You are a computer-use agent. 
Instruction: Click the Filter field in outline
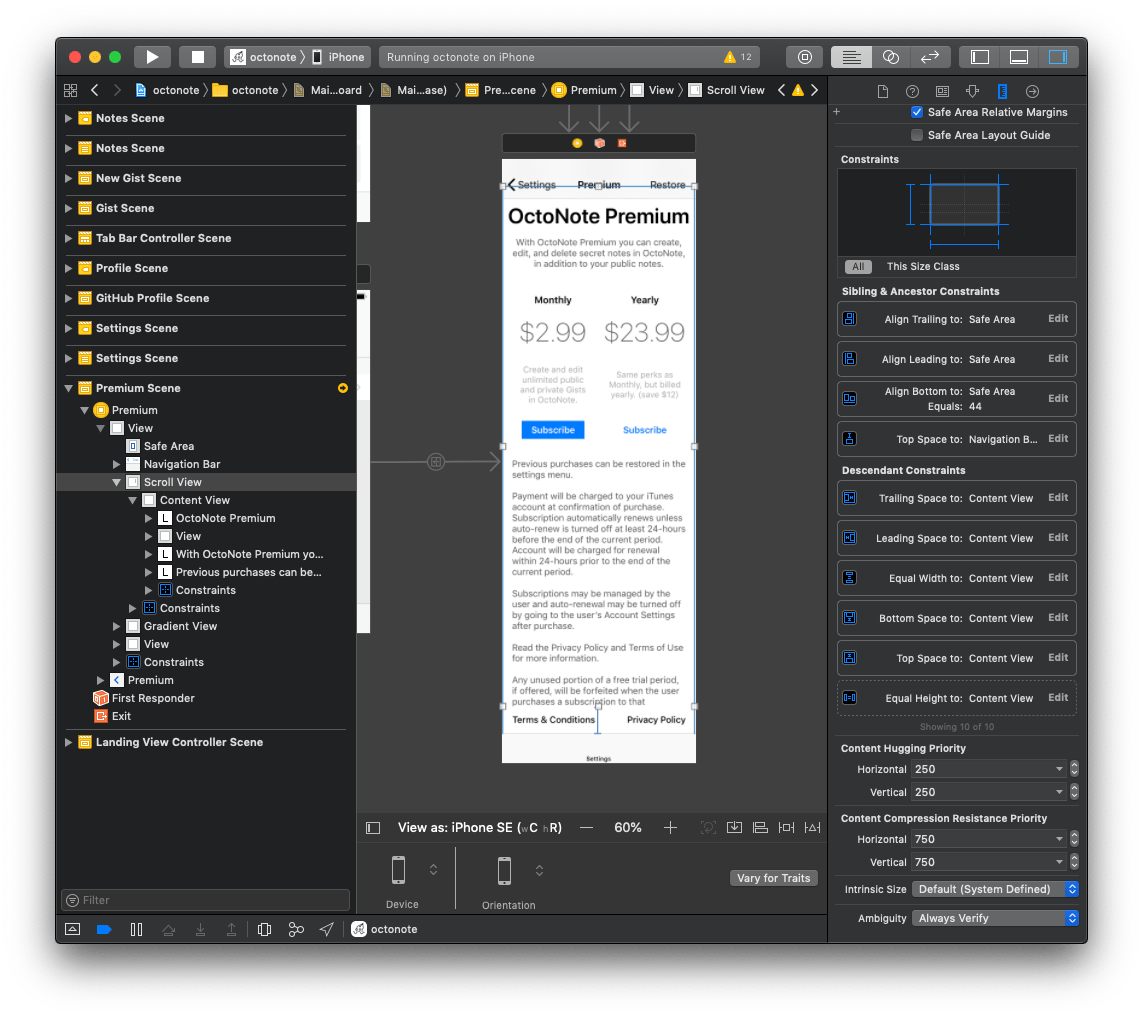point(206,900)
